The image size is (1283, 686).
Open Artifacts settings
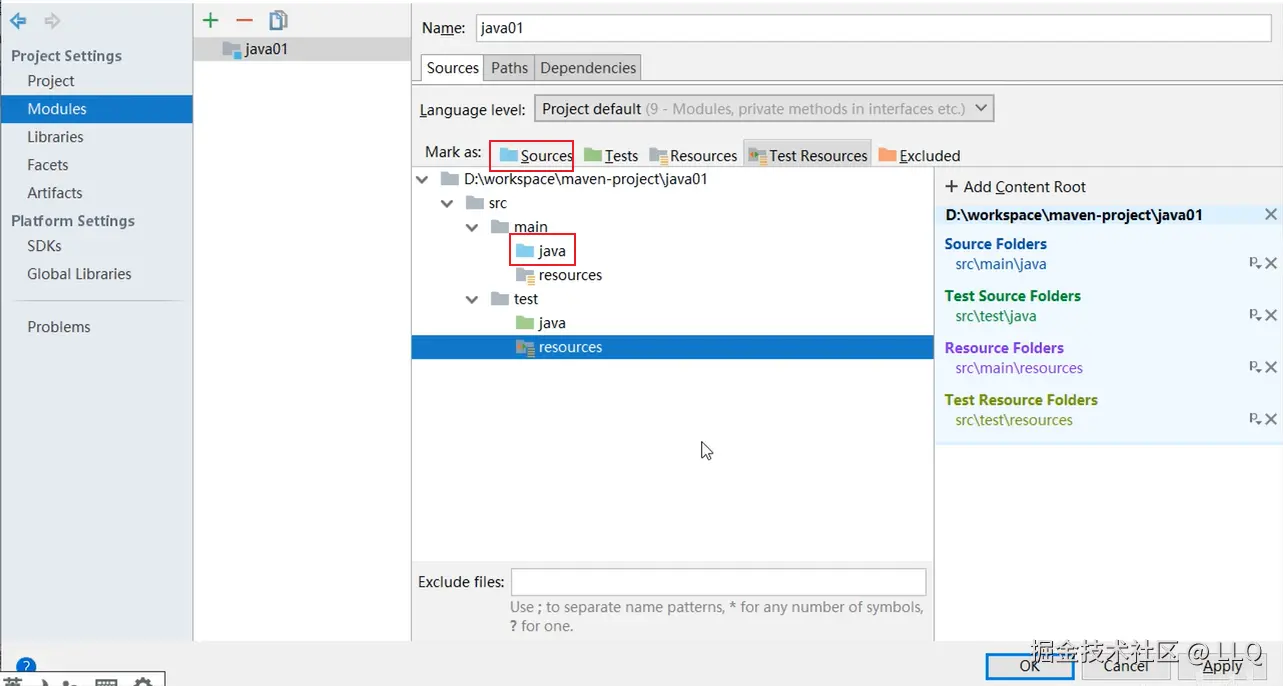[x=55, y=193]
